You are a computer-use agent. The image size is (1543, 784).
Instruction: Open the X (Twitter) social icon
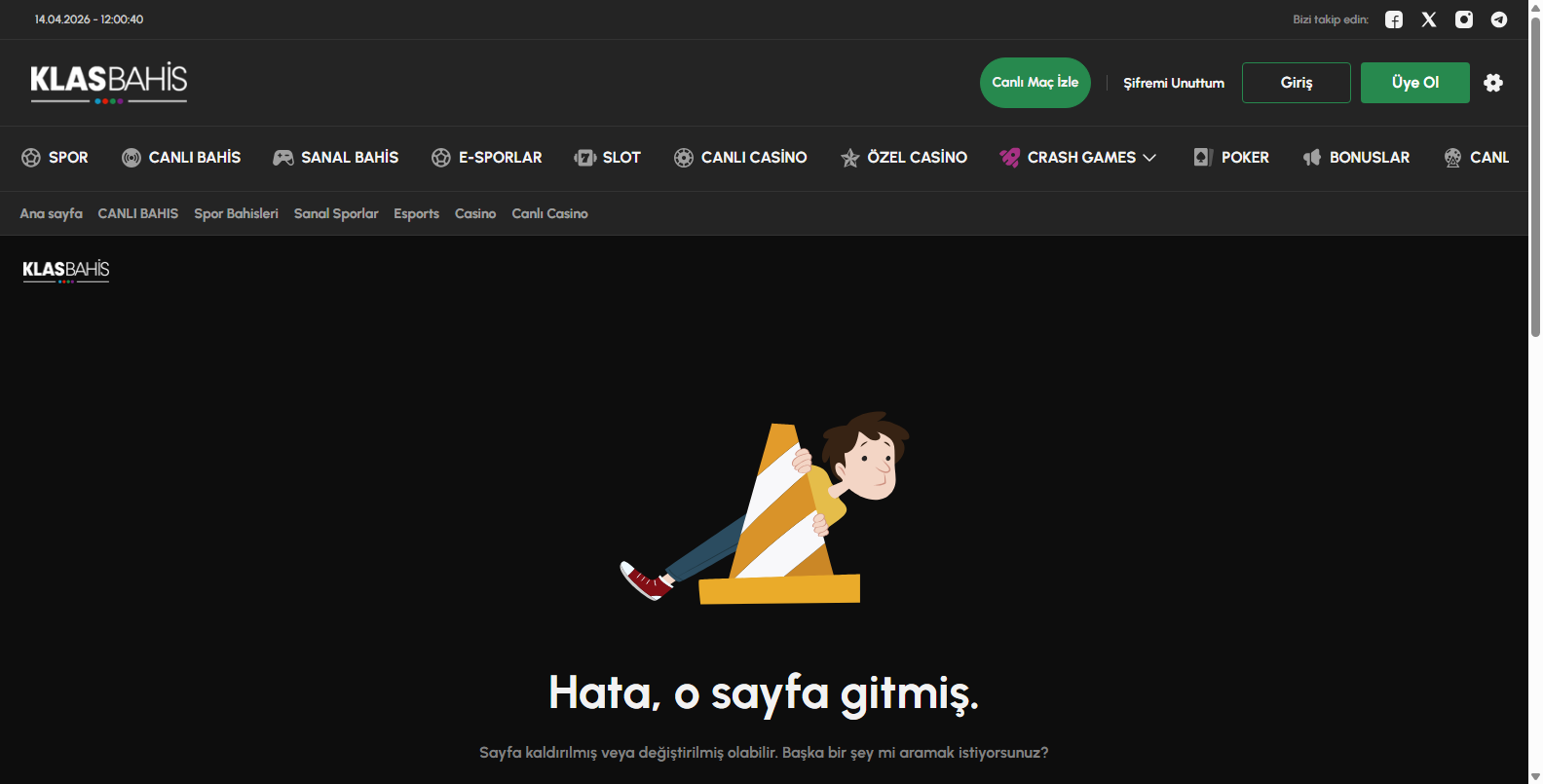pos(1429,19)
